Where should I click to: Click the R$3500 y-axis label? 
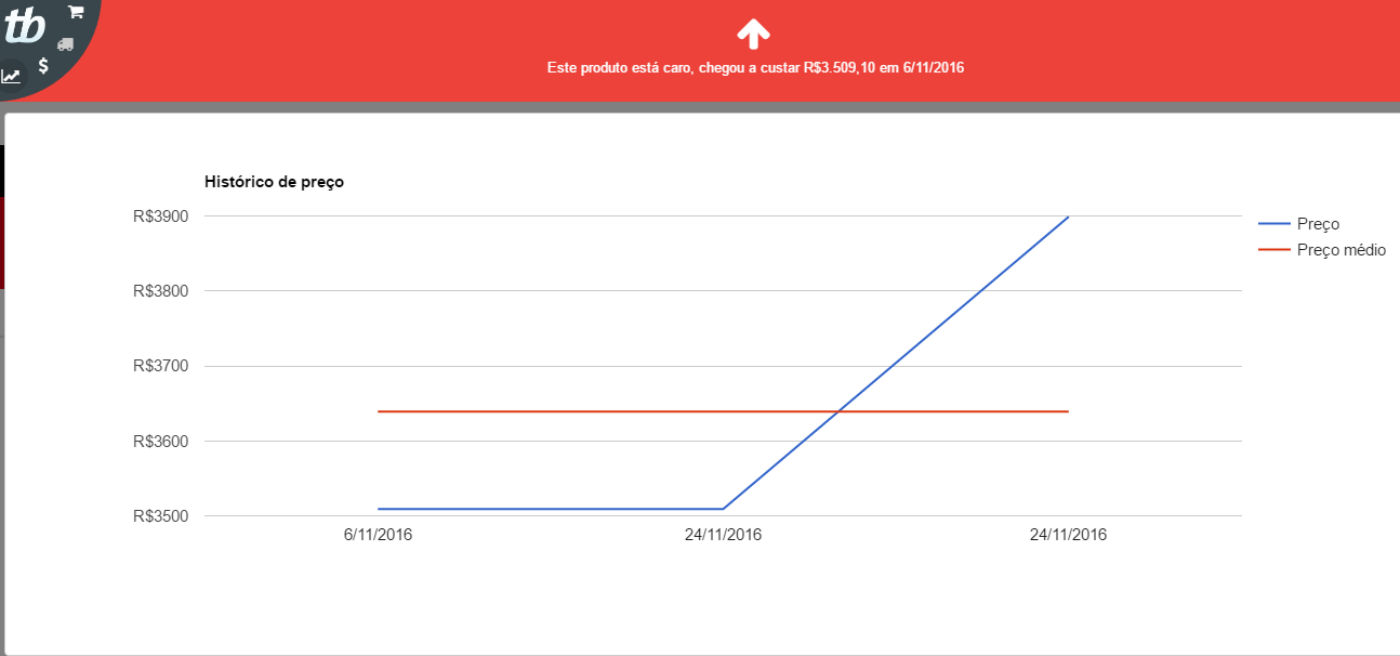point(161,516)
